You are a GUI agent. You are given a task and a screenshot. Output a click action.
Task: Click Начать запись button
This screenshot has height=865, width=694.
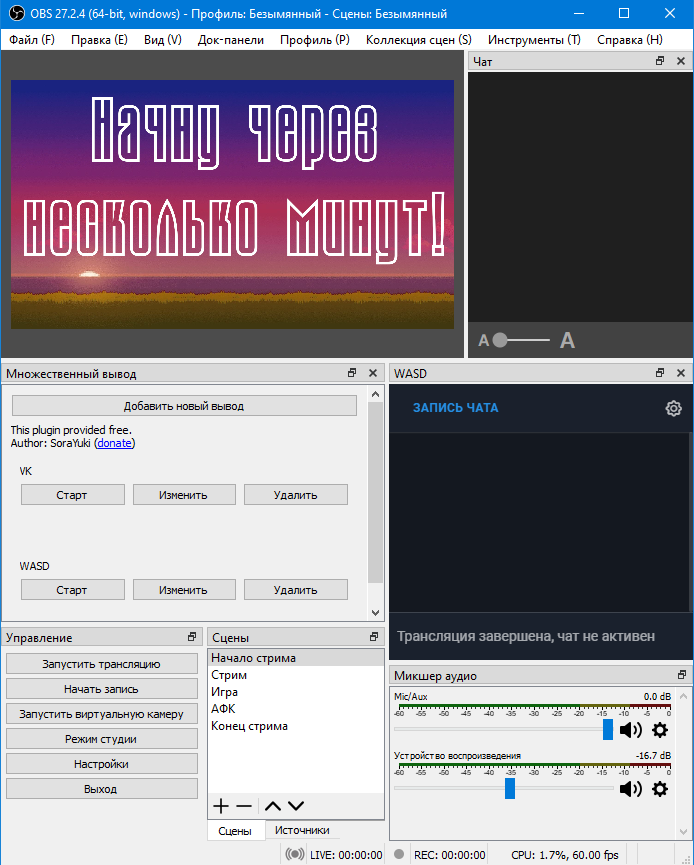coord(102,689)
